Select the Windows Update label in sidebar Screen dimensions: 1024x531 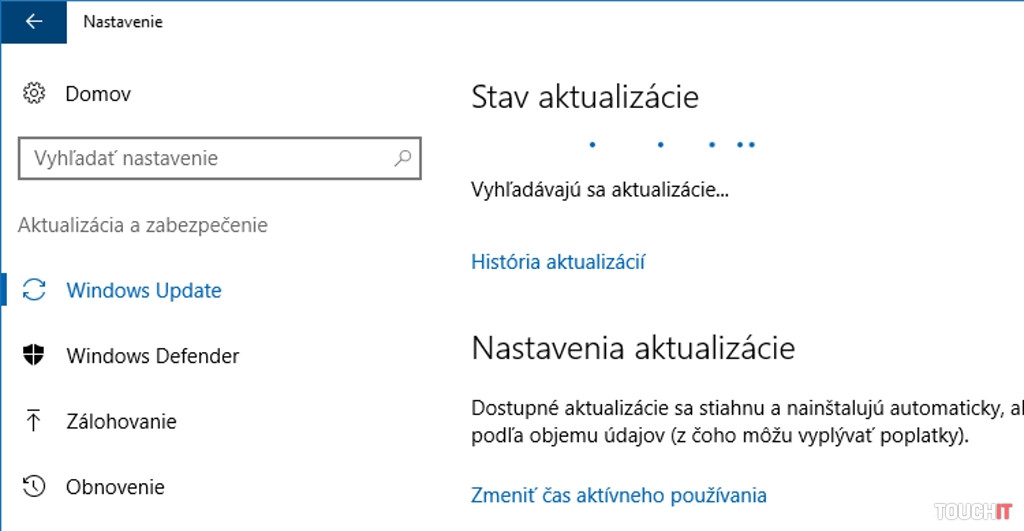pos(144,291)
